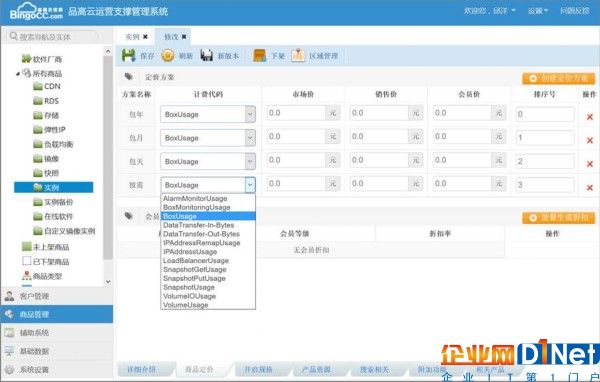Open the 客户管理 sidebar section
Screen dimensions: 600x382
point(57,296)
